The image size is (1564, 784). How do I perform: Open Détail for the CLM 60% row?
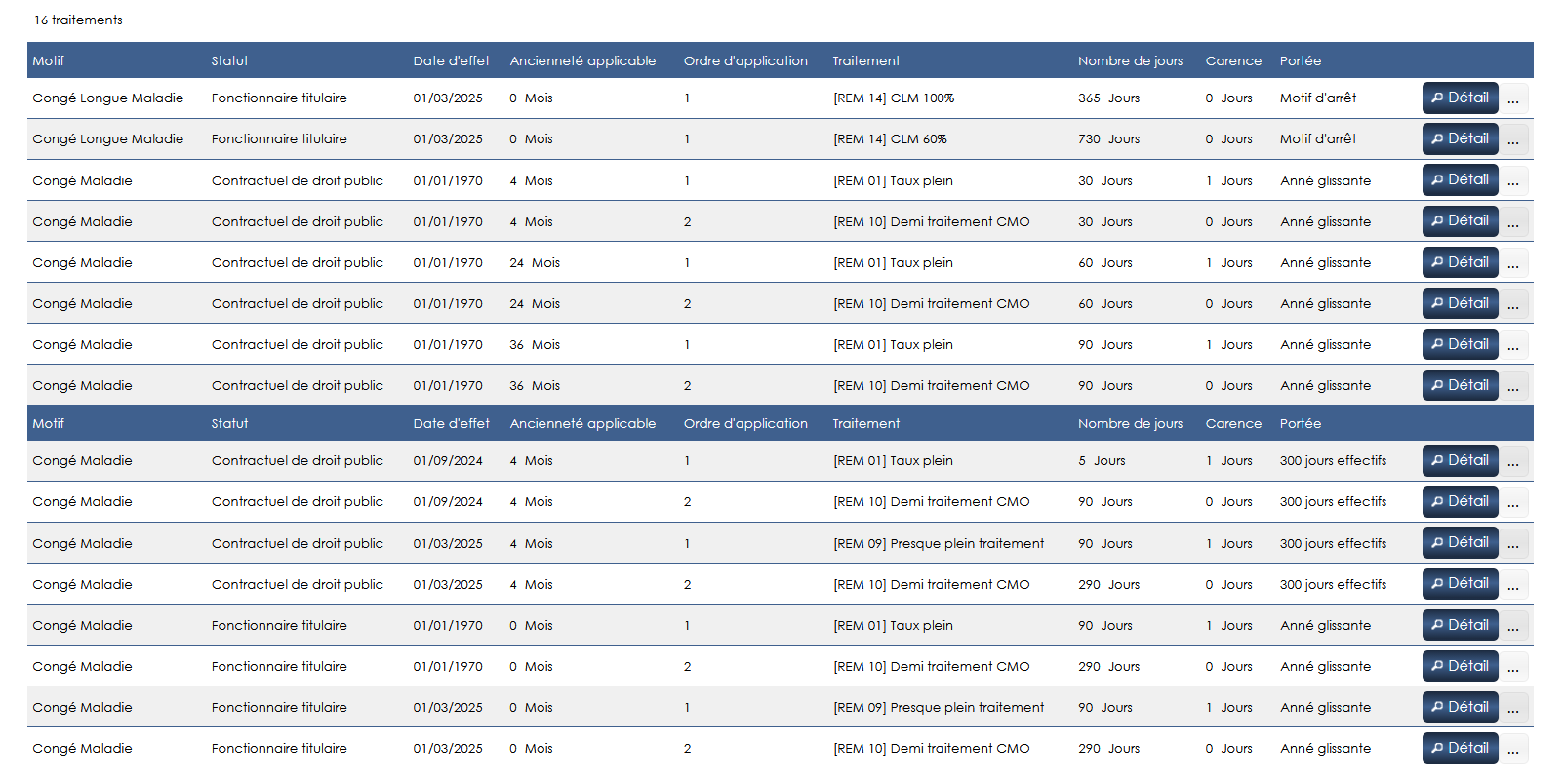point(1459,139)
